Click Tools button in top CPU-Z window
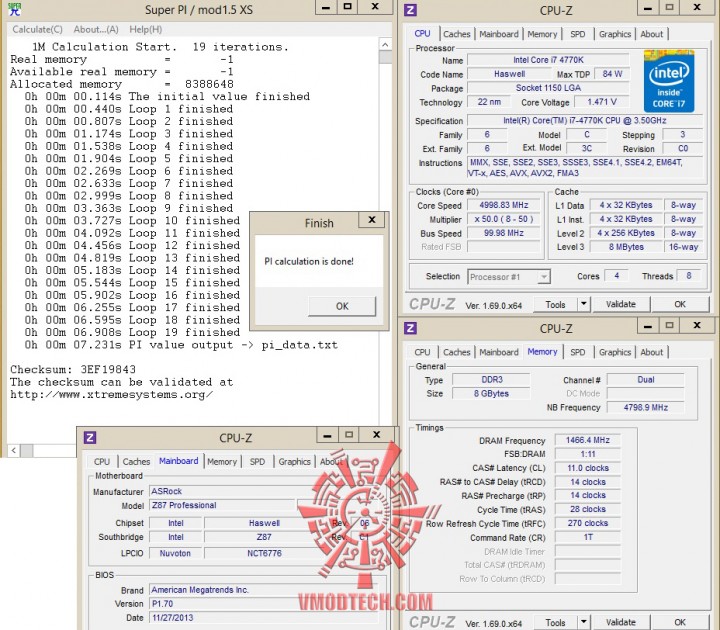This screenshot has height=630, width=720. pos(555,304)
